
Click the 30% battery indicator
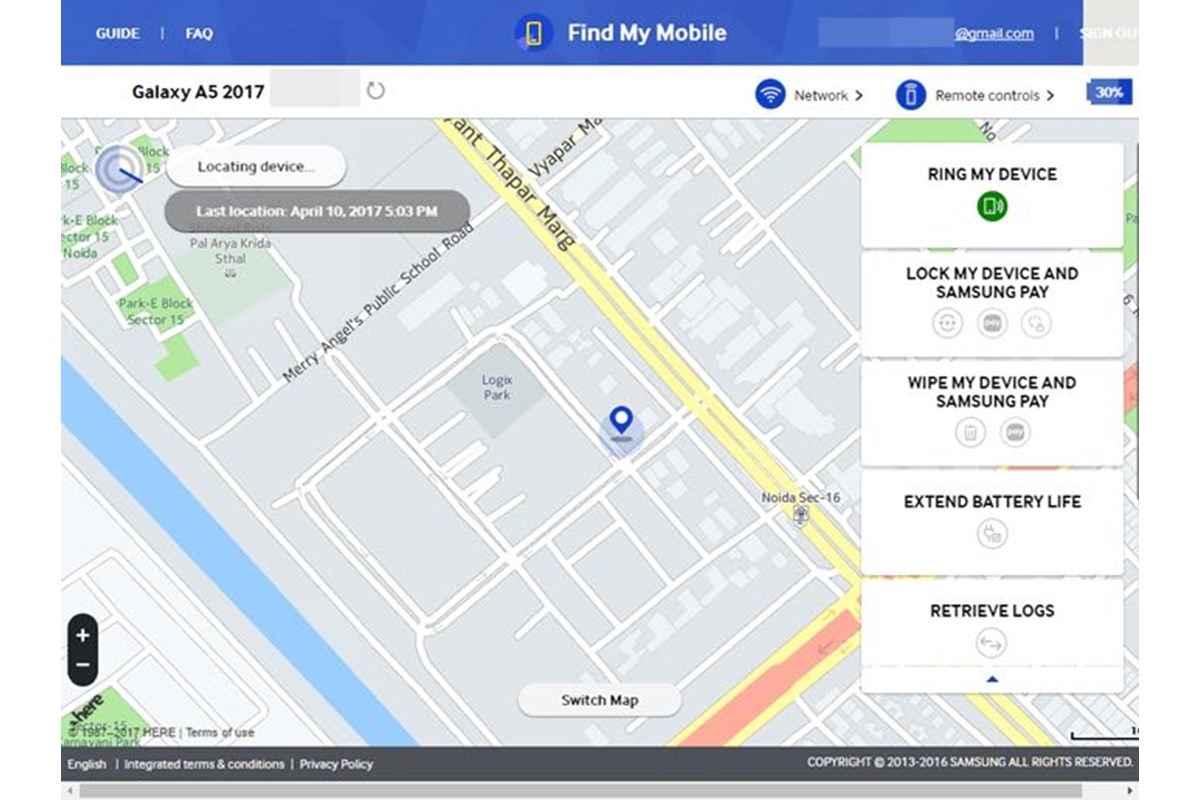(x=1109, y=92)
